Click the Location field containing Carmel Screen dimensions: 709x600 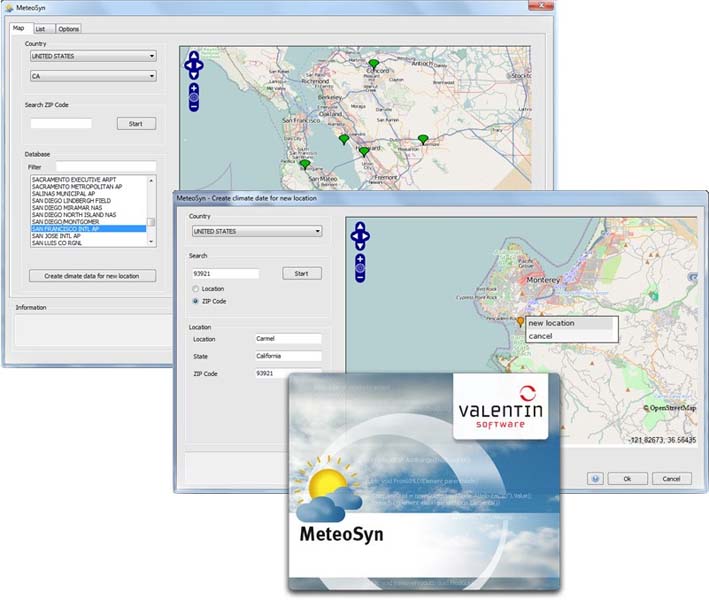[x=288, y=339]
